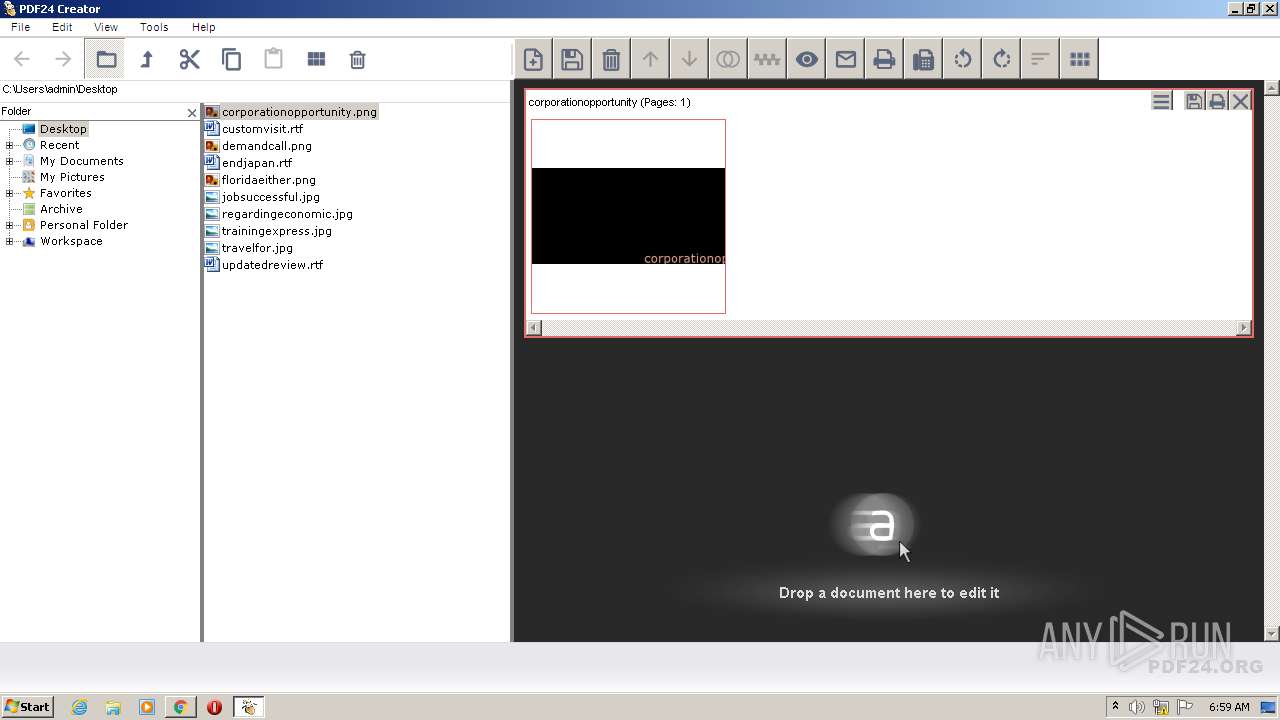
Task: Click the horizontal scrollbar right arrow
Action: coord(1244,327)
